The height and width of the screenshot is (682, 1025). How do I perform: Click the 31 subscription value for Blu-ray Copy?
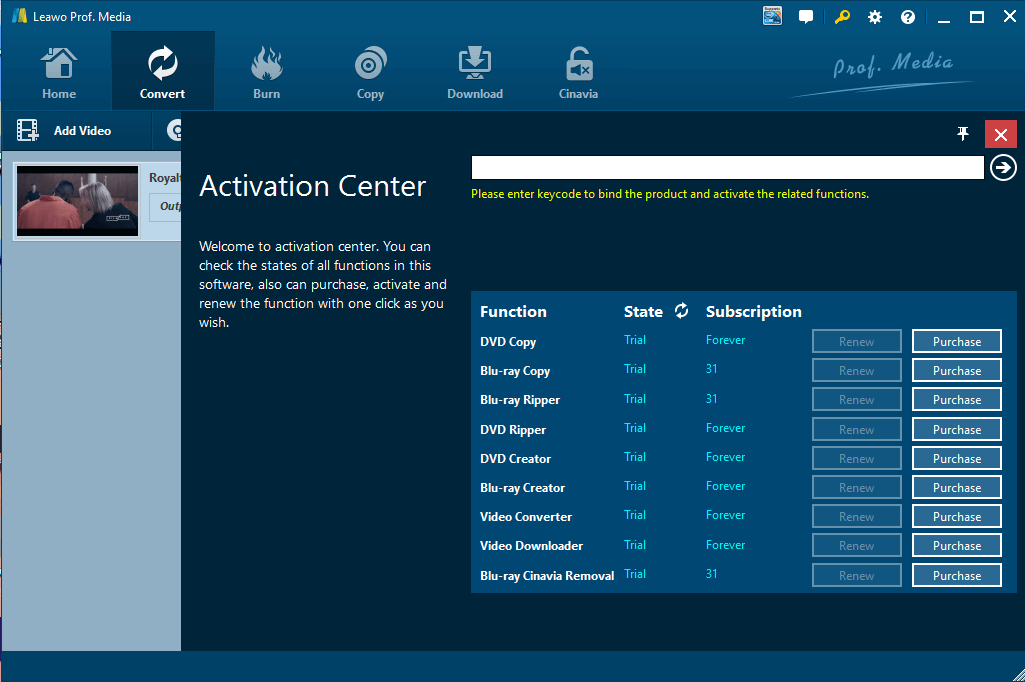[x=711, y=369]
